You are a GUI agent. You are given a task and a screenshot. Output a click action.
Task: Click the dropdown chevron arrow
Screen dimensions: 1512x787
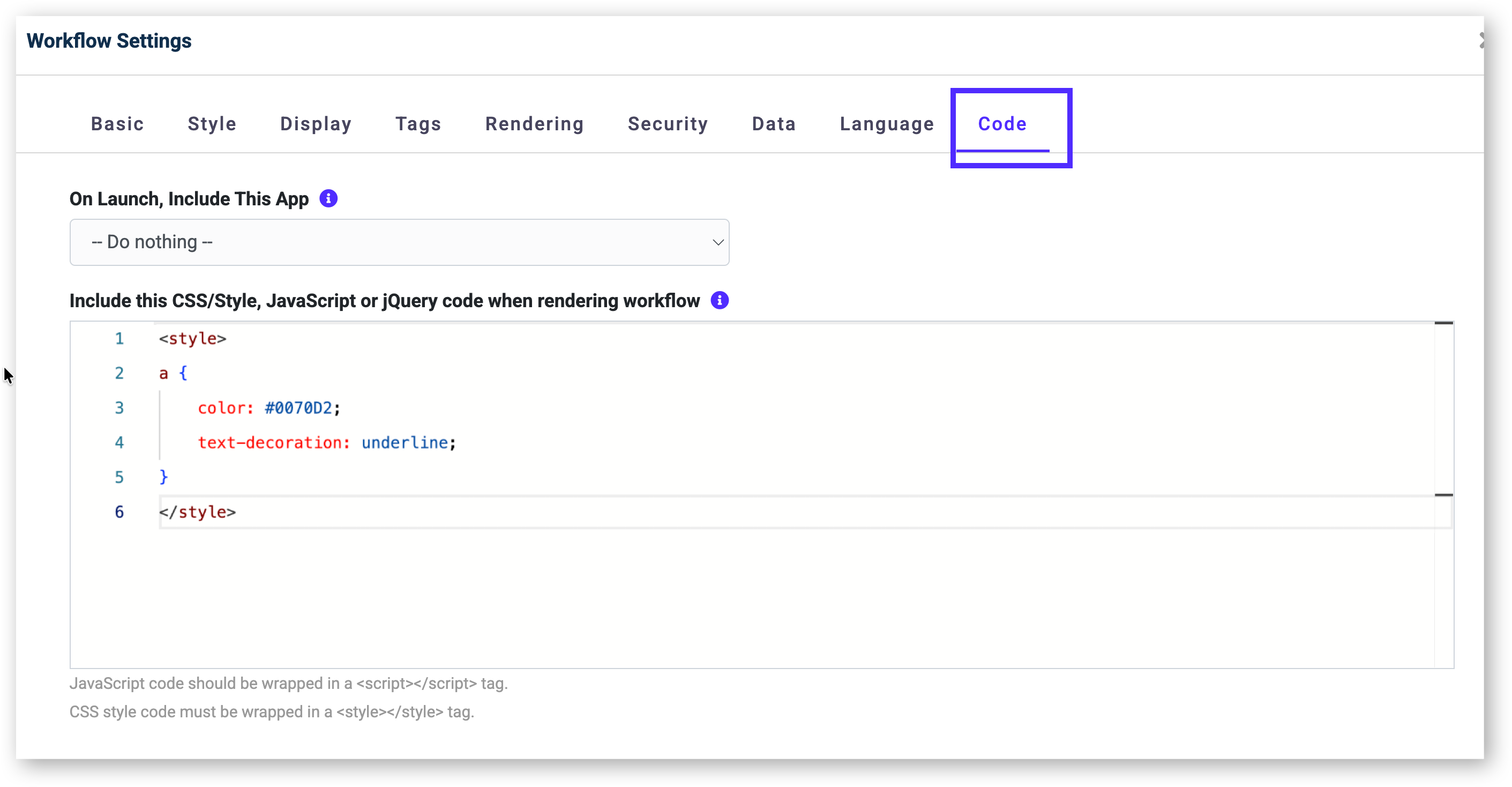(x=717, y=242)
